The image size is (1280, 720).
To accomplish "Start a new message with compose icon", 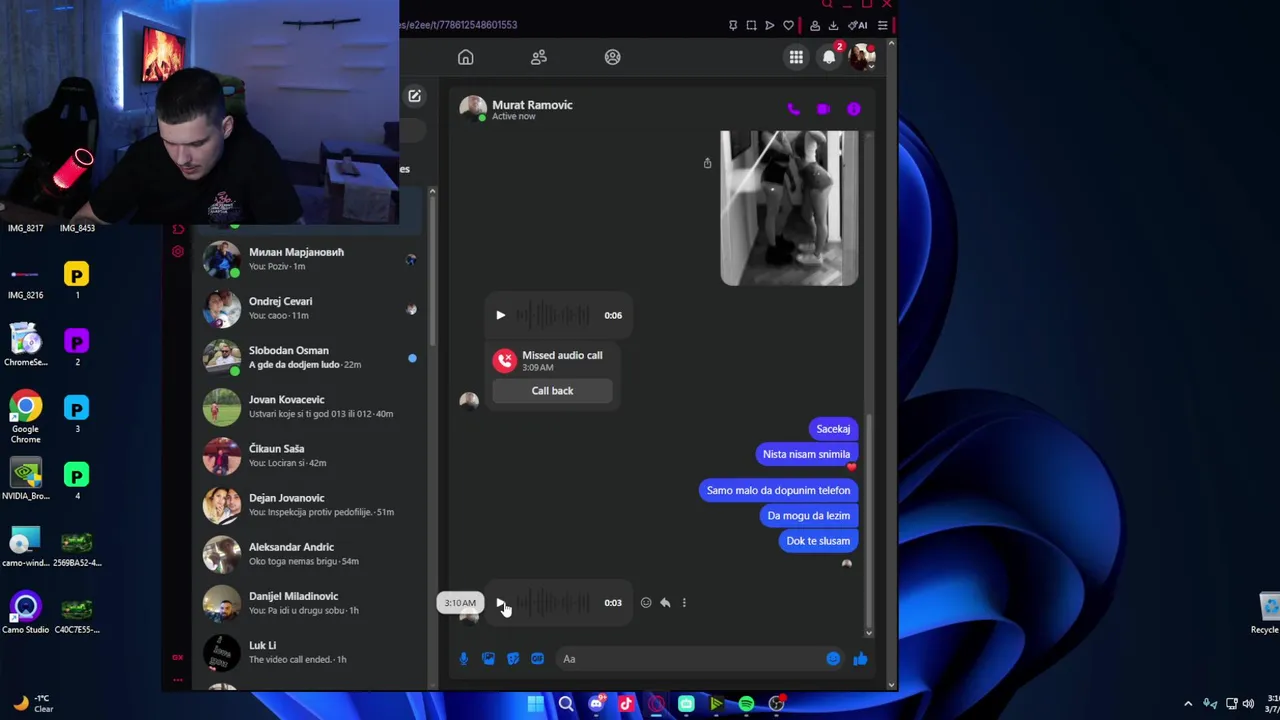I will pos(414,96).
